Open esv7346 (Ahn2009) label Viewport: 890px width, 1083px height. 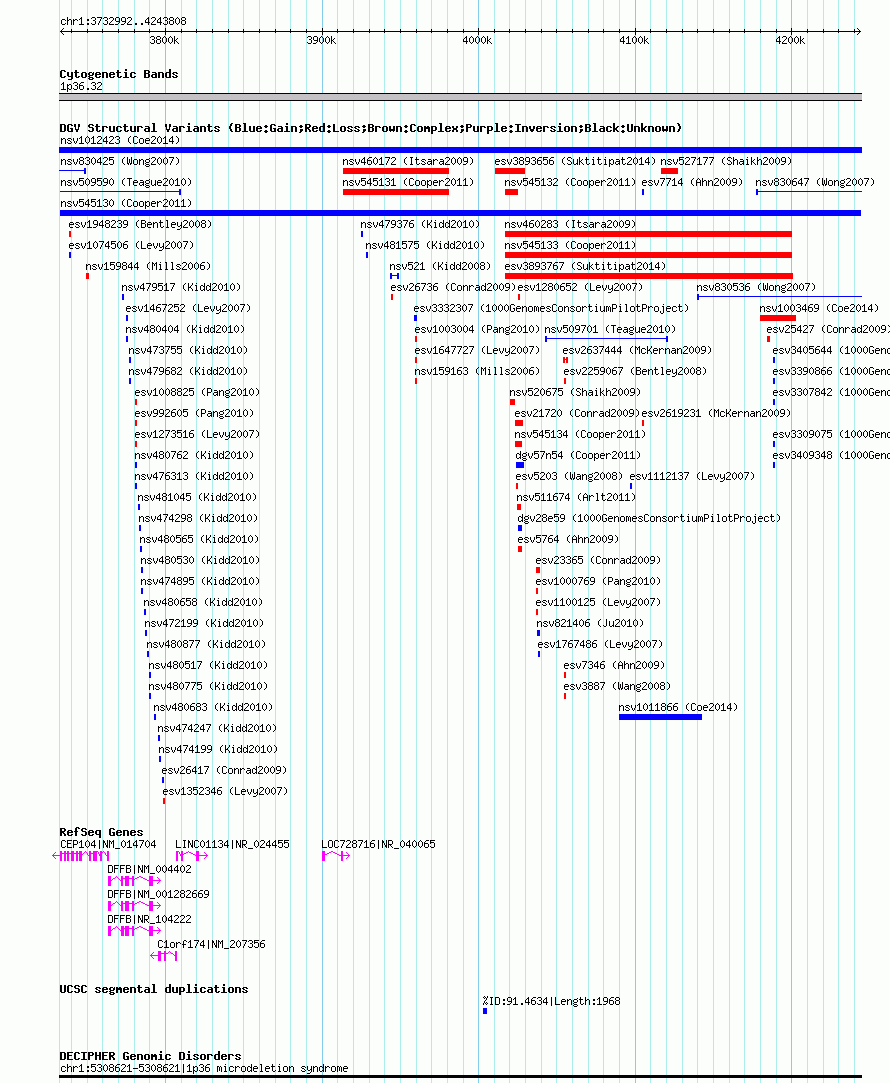614,665
